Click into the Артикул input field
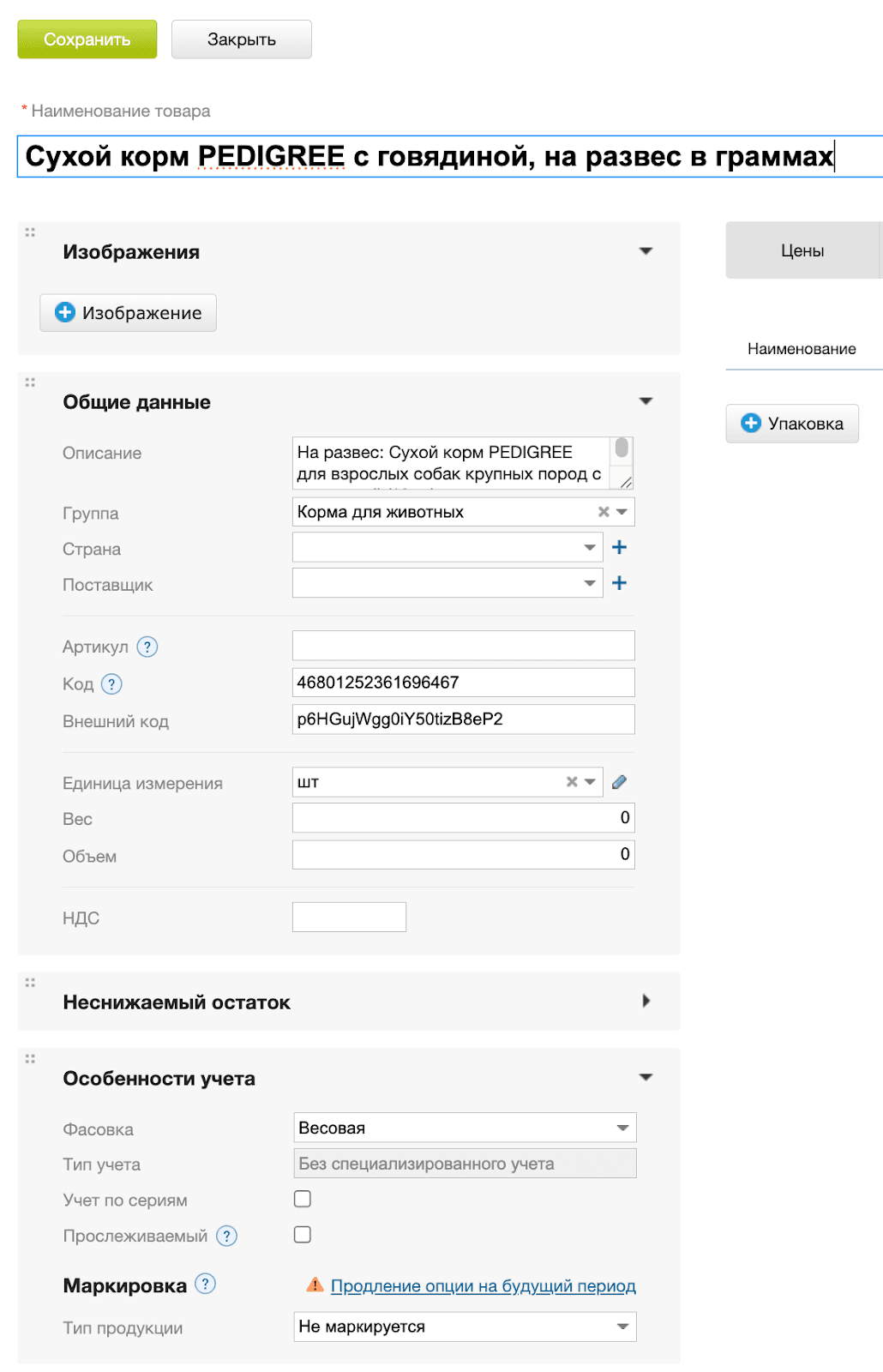This screenshot has width=883, height=1372. coord(463,646)
